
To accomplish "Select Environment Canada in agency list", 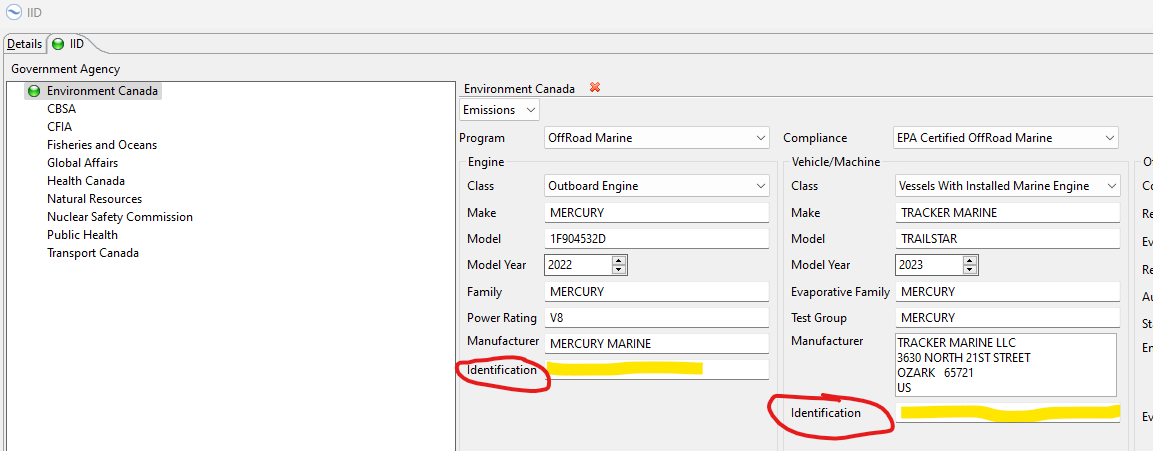I will click(x=102, y=91).
